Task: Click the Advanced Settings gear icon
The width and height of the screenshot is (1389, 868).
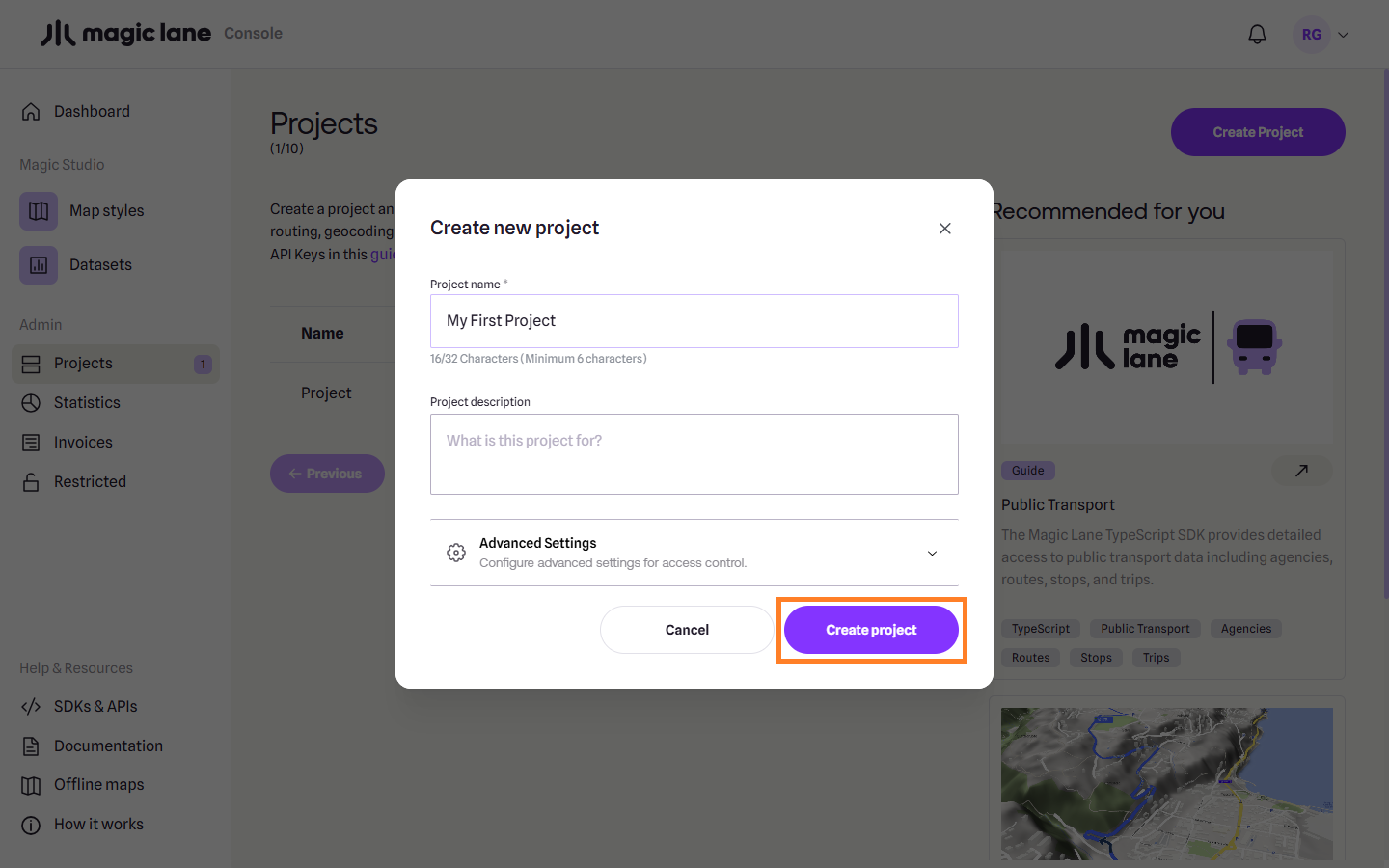Action: tap(456, 553)
